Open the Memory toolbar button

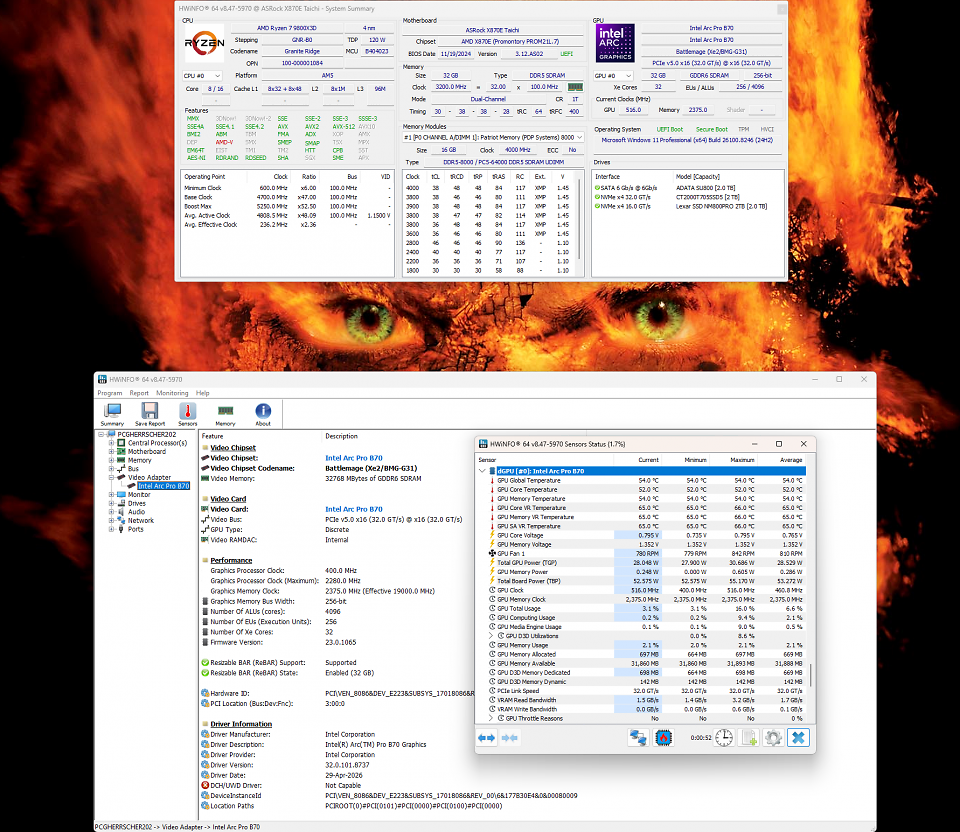coord(225,414)
